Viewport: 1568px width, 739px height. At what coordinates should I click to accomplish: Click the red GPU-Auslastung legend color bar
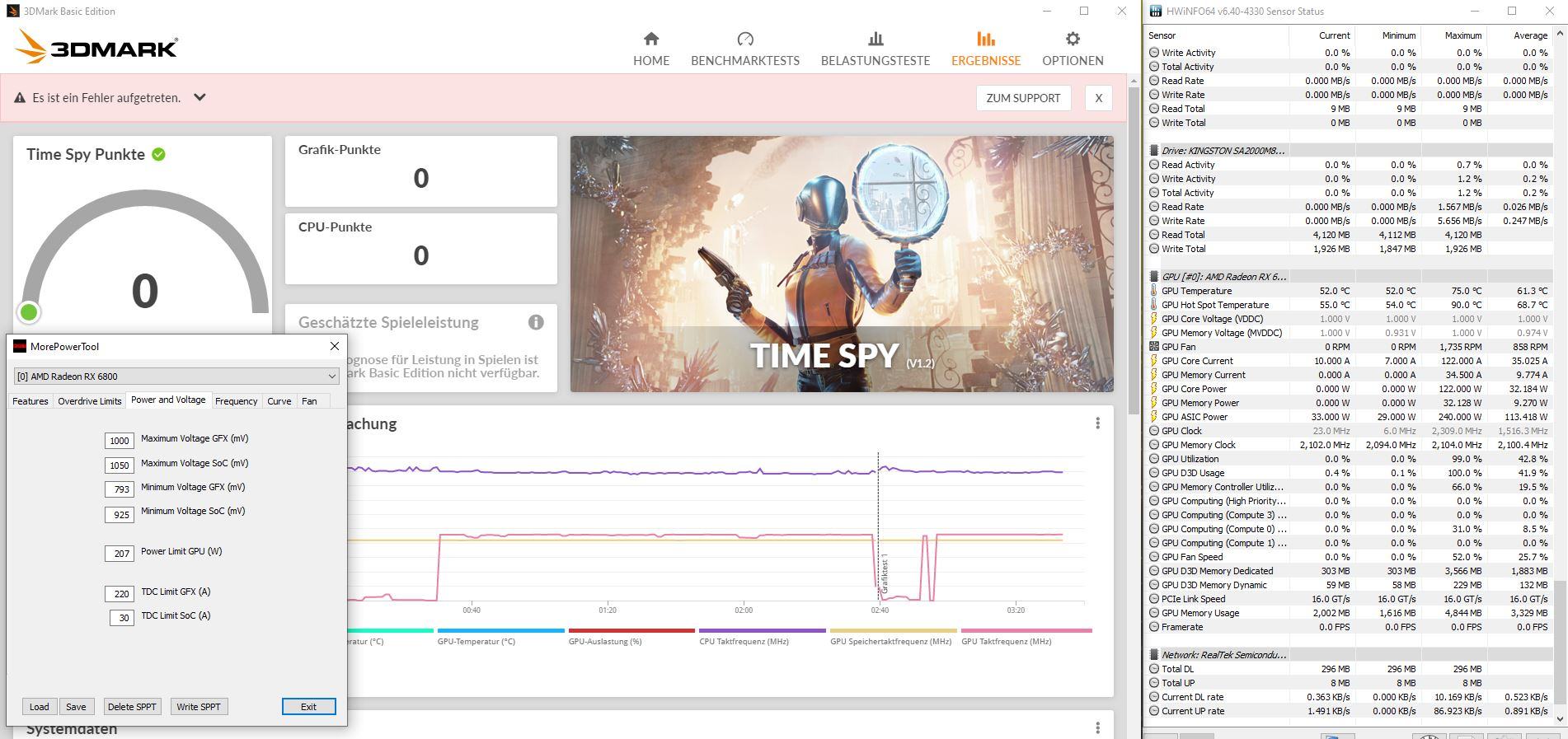coord(631,630)
